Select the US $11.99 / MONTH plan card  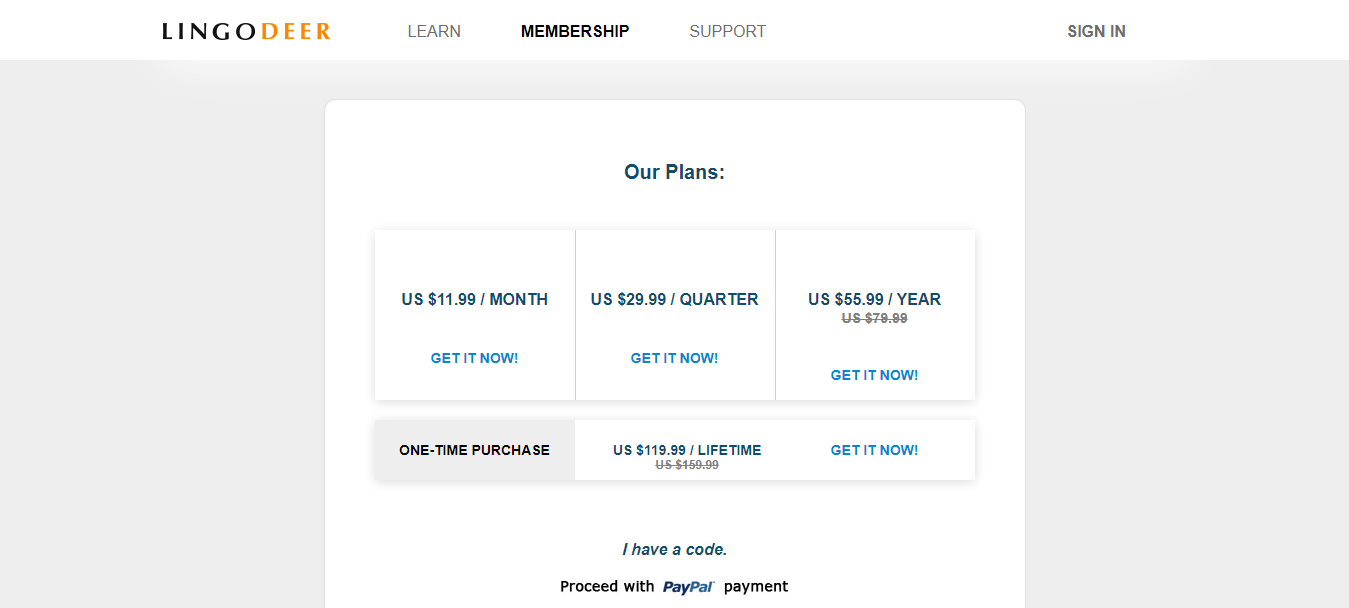click(x=474, y=299)
